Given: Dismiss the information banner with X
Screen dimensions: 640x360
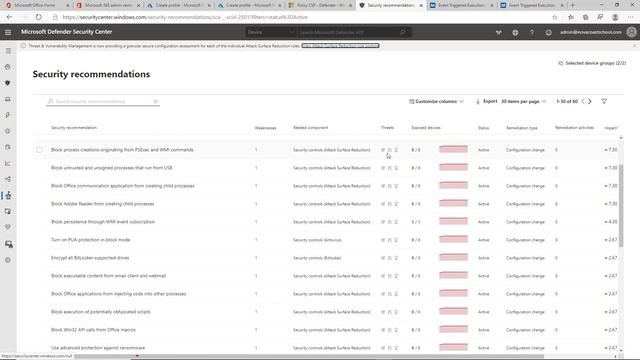Looking at the screenshot, I should tap(634, 46).
